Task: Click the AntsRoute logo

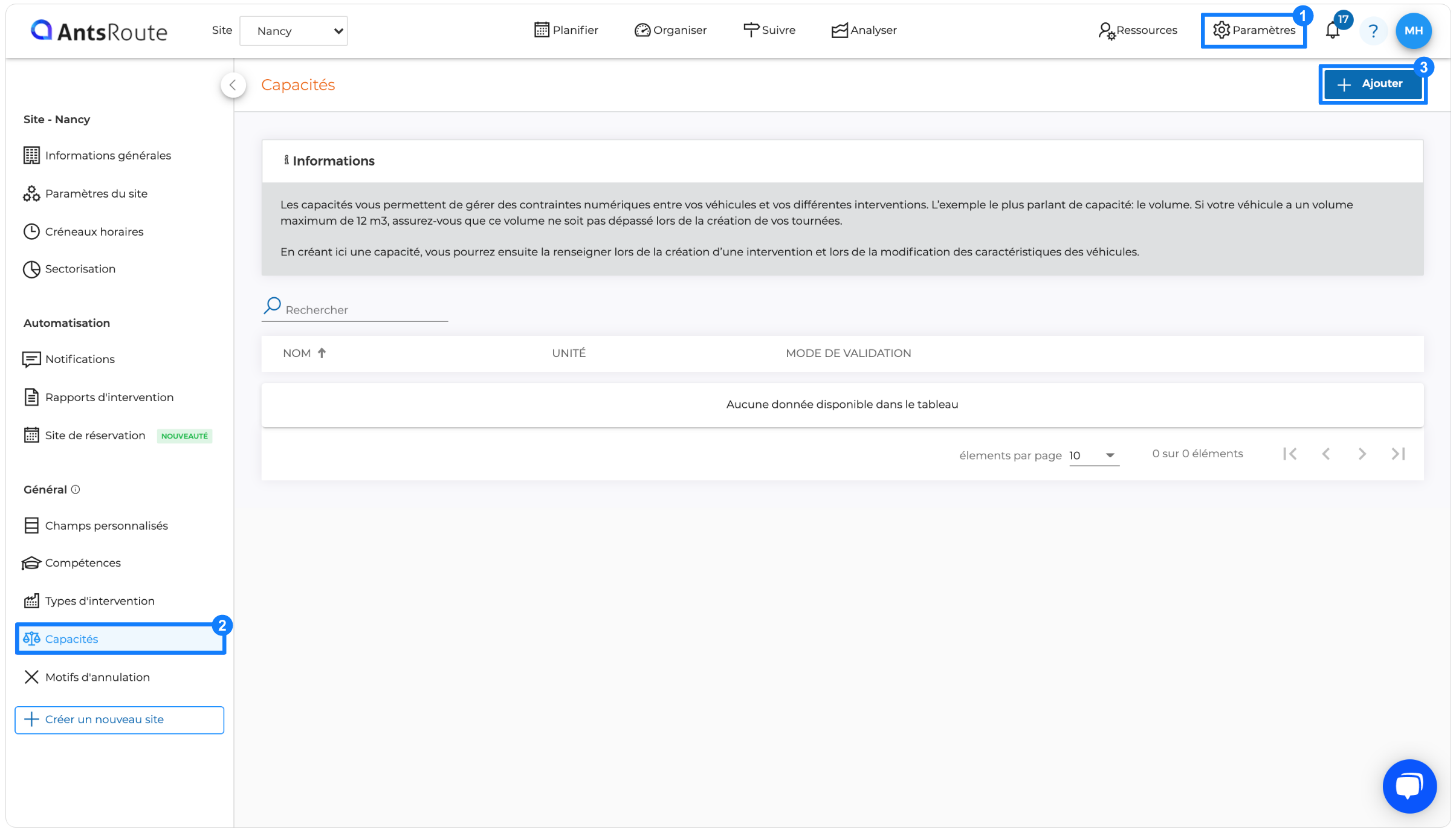Action: pyautogui.click(x=99, y=31)
